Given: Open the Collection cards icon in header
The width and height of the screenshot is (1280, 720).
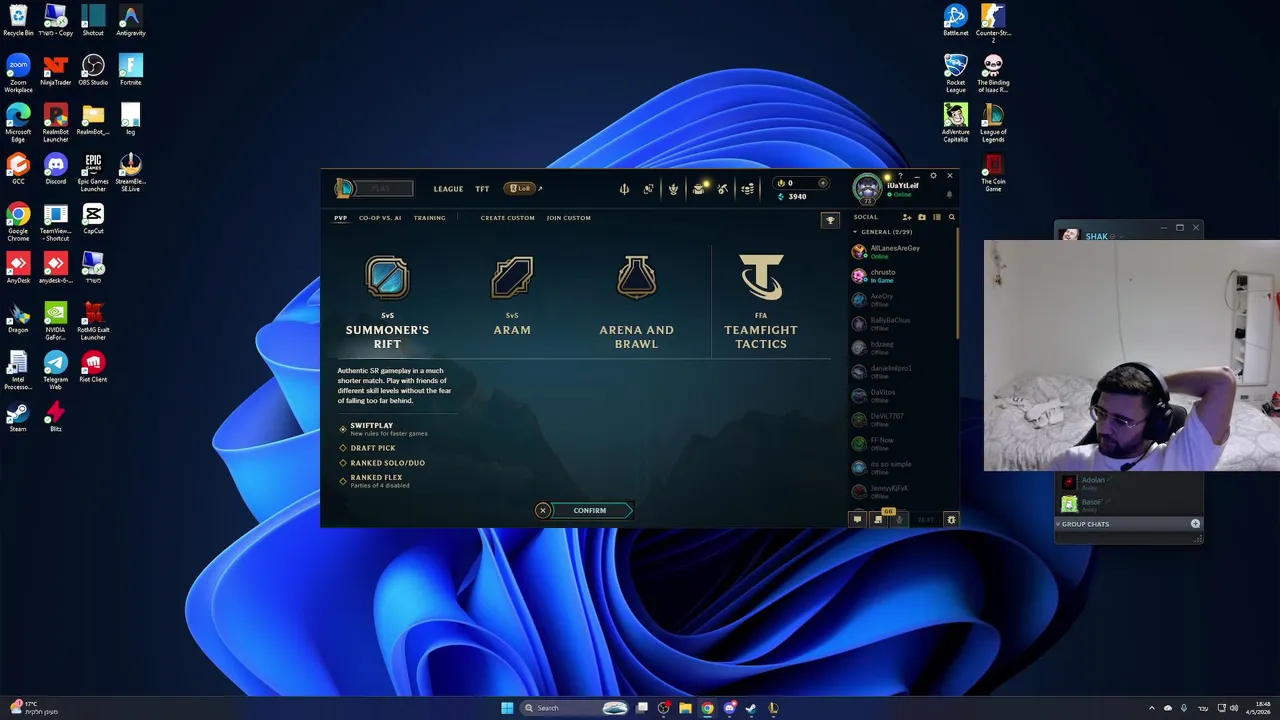Looking at the screenshot, I should (648, 189).
